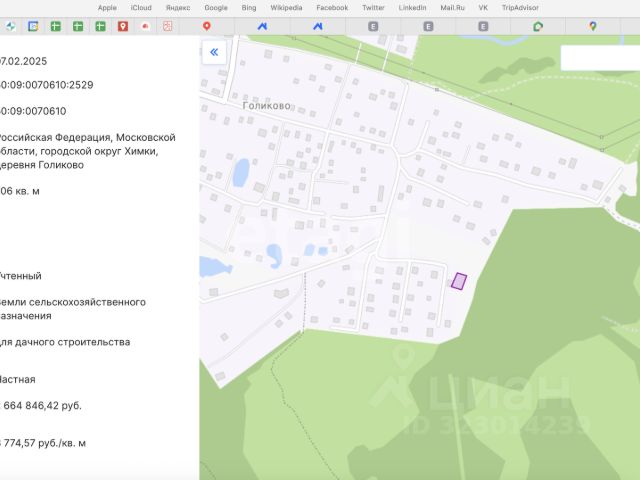Switch to the red cloud icon tab
The image size is (640, 480).
145,27
